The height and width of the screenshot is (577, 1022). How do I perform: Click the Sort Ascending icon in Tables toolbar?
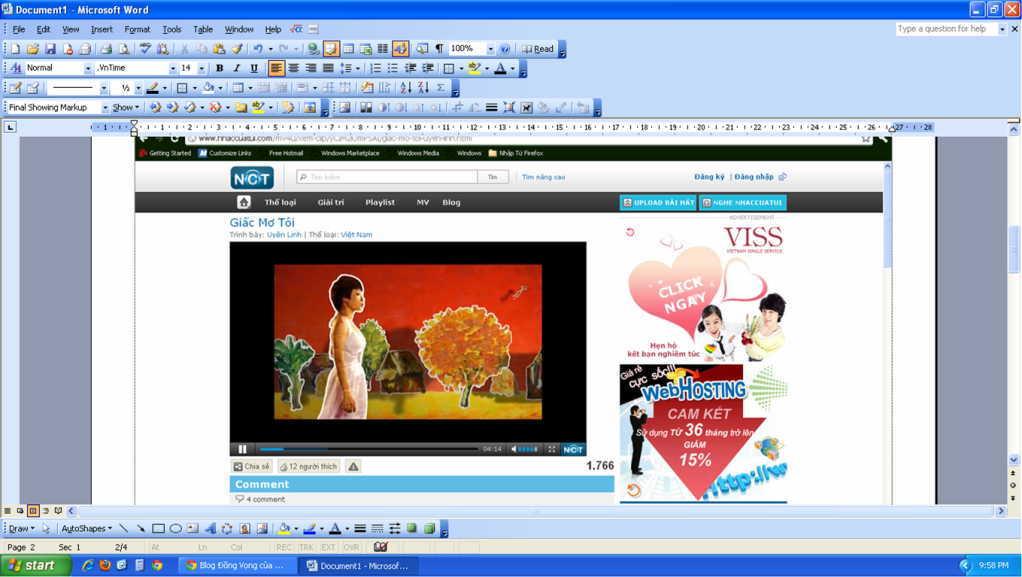pos(405,88)
